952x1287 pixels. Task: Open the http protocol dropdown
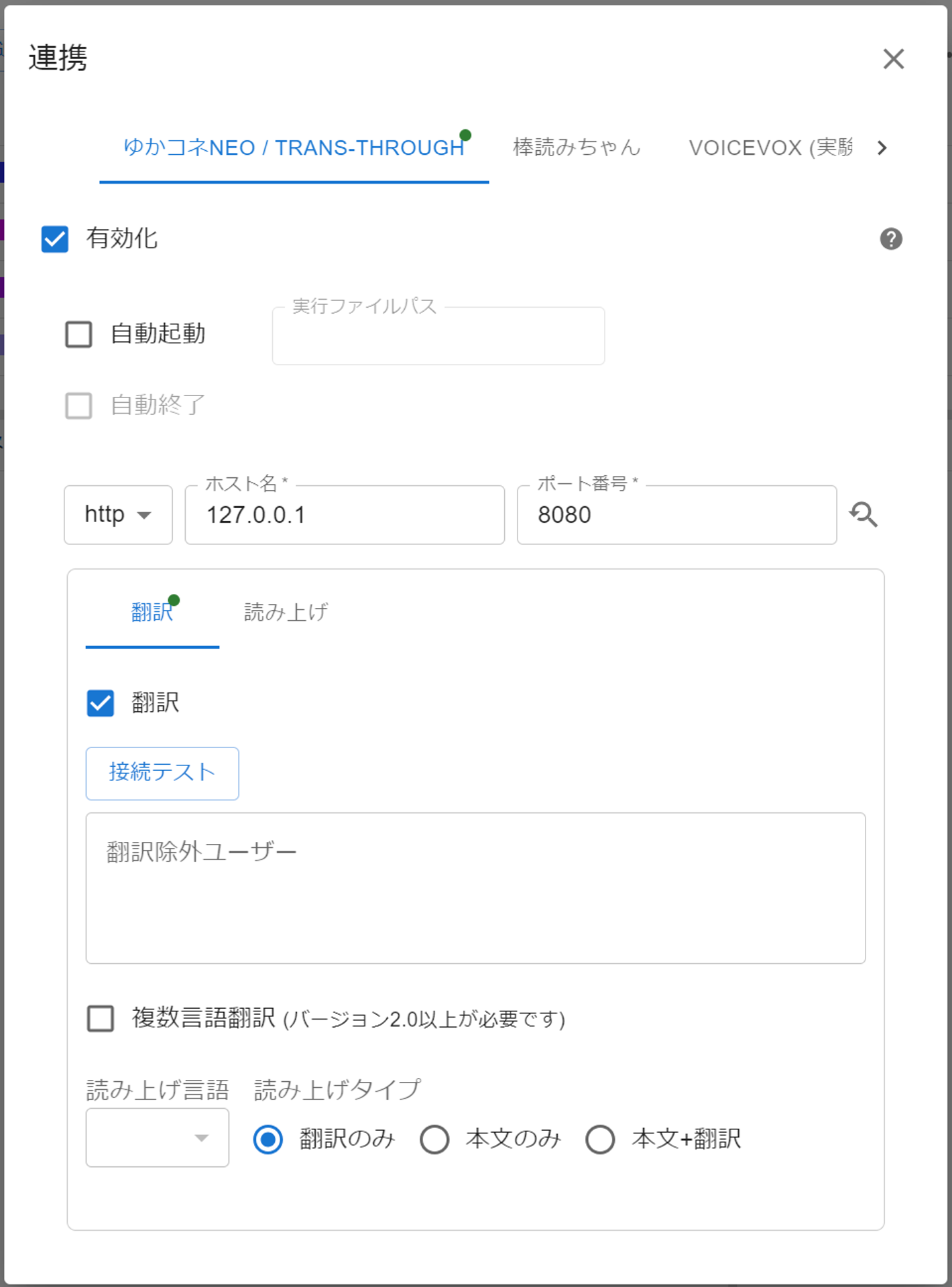(118, 515)
